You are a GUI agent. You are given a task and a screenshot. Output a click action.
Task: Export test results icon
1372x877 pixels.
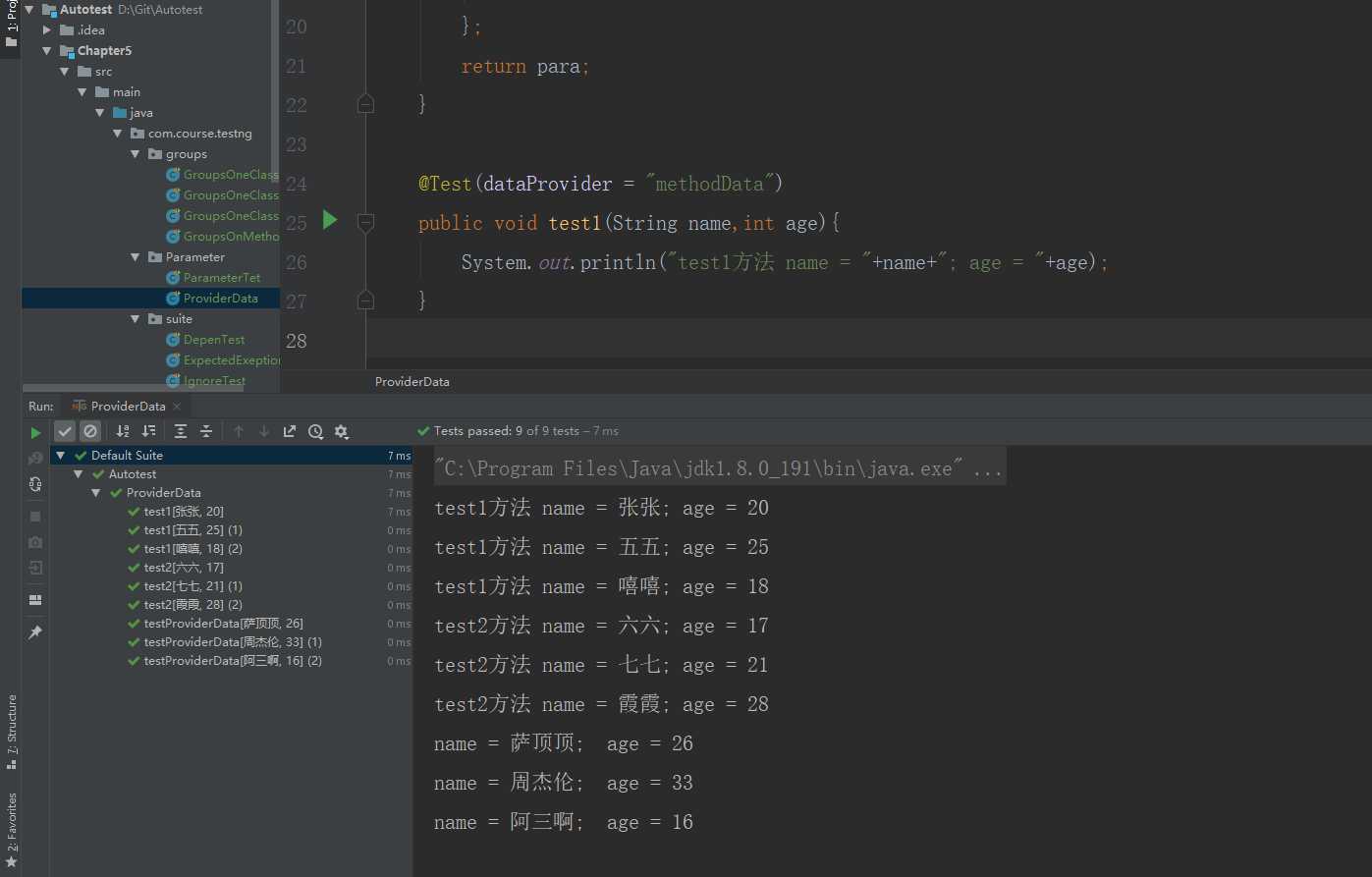(290, 431)
